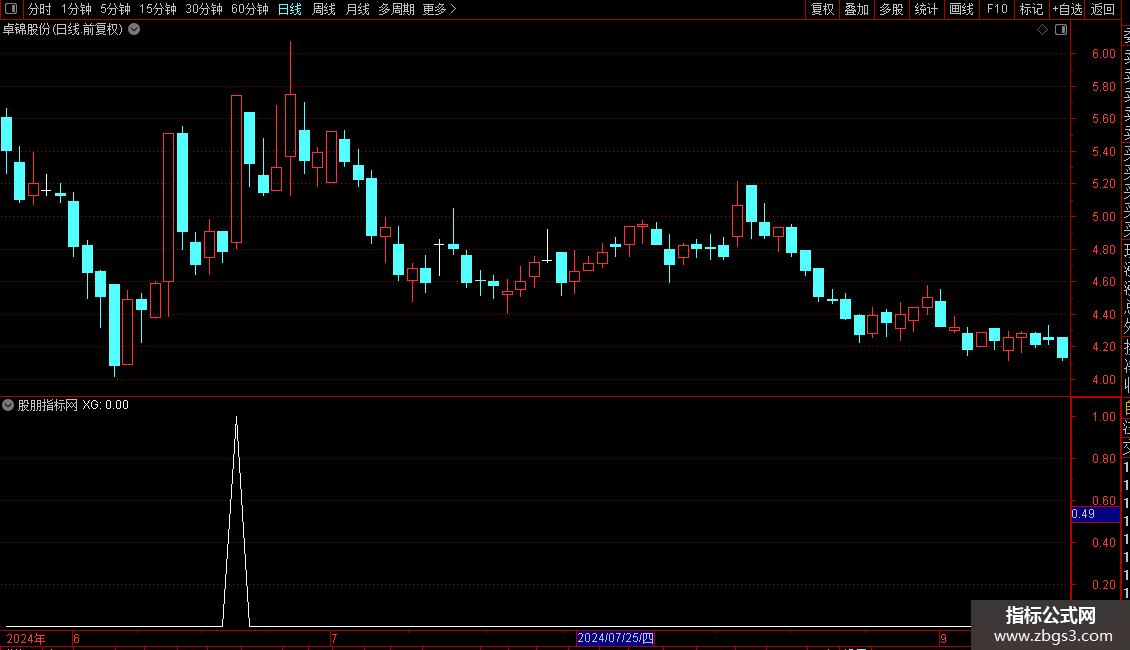Click the 返回 back button
This screenshot has width=1130, height=650.
coord(1103,9)
